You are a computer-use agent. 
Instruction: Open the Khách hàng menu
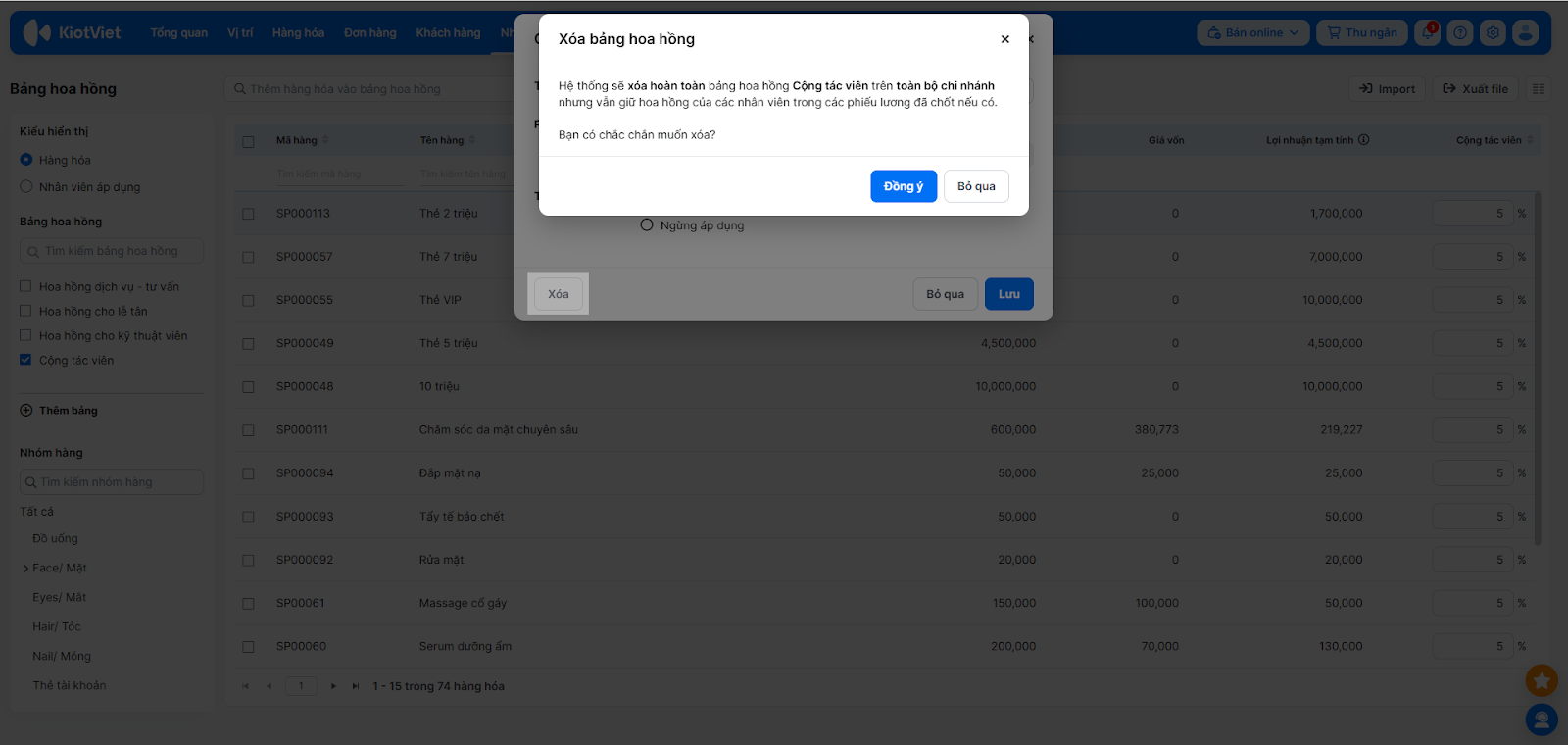tap(448, 33)
